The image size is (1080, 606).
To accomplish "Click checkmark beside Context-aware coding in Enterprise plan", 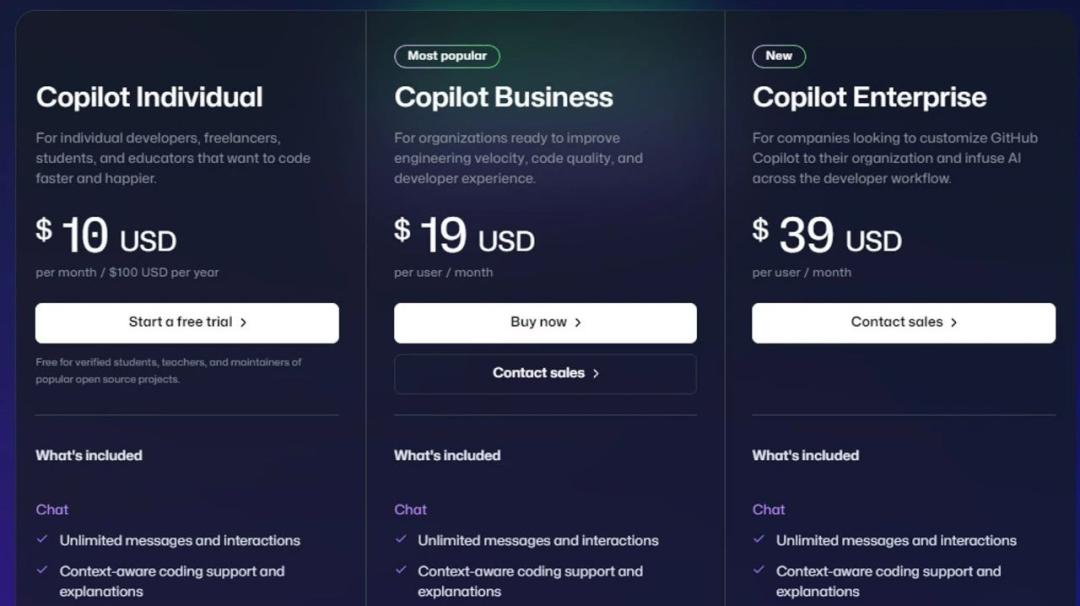I will 758,570.
